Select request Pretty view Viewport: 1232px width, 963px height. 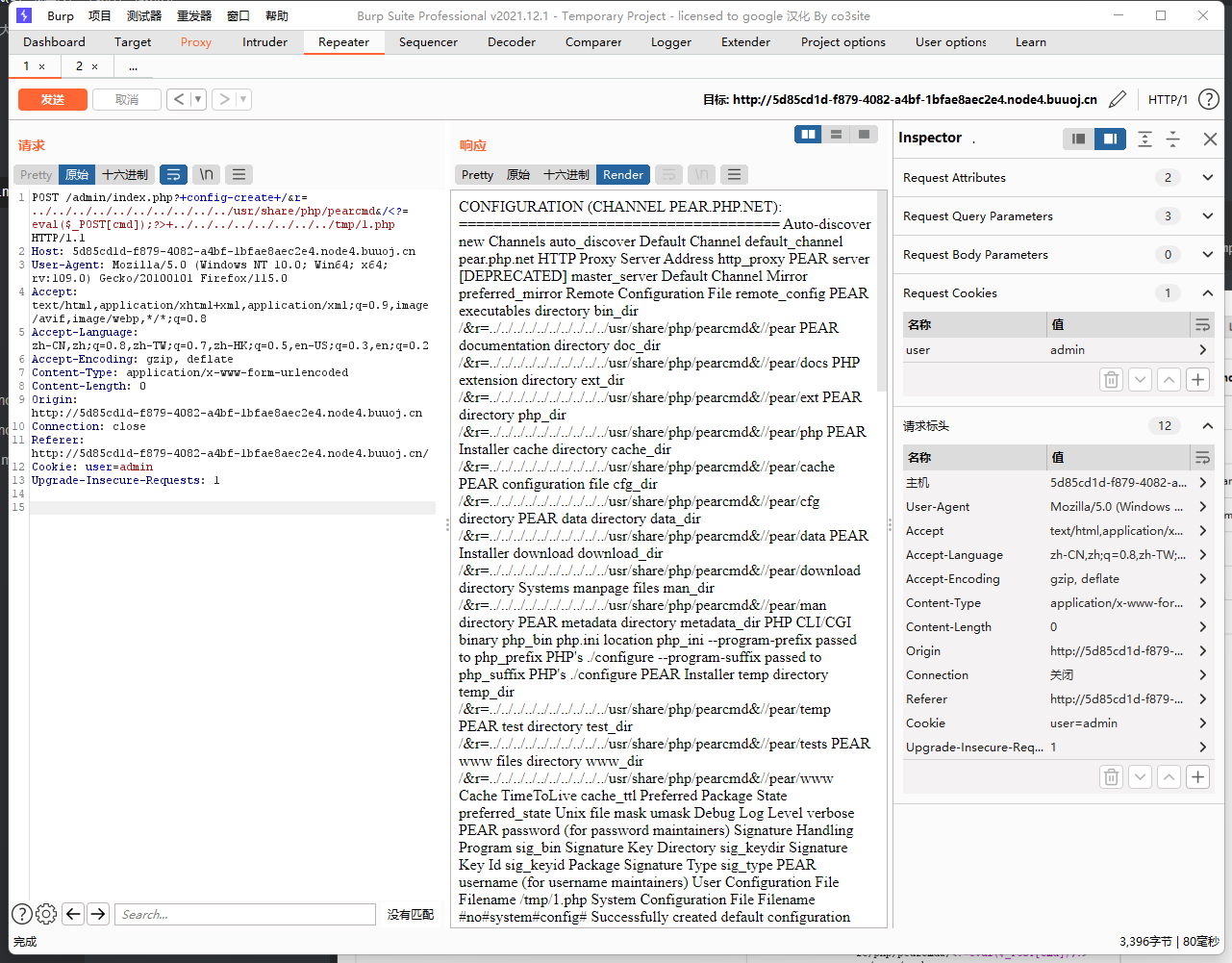[x=36, y=174]
